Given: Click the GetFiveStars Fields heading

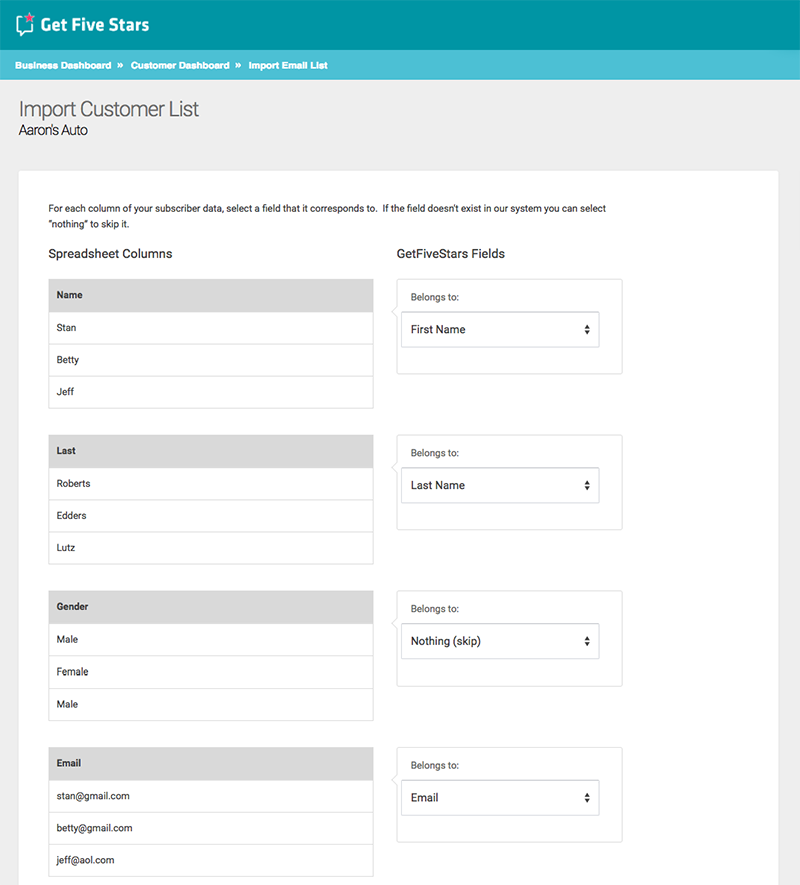Looking at the screenshot, I should (451, 254).
